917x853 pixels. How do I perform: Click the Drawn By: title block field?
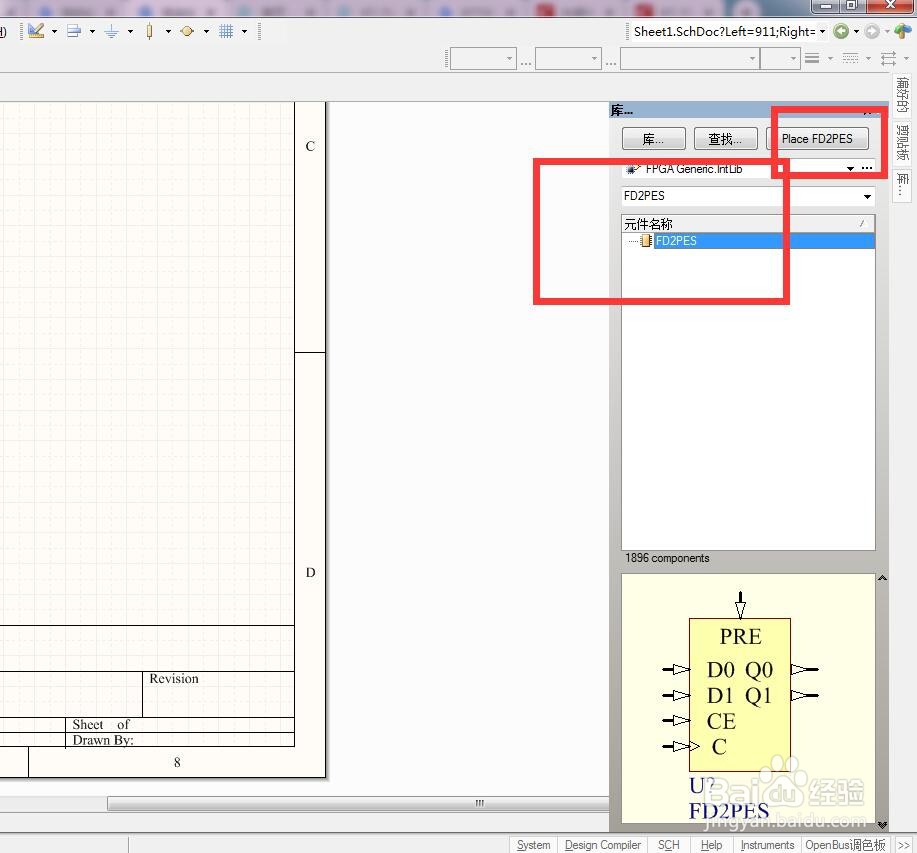tap(103, 740)
